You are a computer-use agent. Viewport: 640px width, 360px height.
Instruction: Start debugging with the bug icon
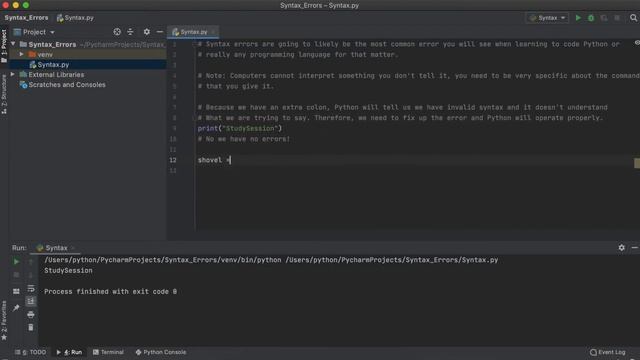coord(591,18)
